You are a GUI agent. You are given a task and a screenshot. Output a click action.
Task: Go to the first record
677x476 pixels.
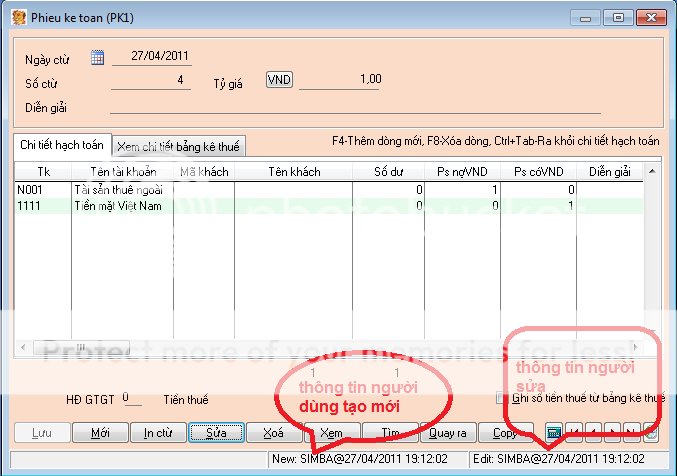[x=574, y=433]
